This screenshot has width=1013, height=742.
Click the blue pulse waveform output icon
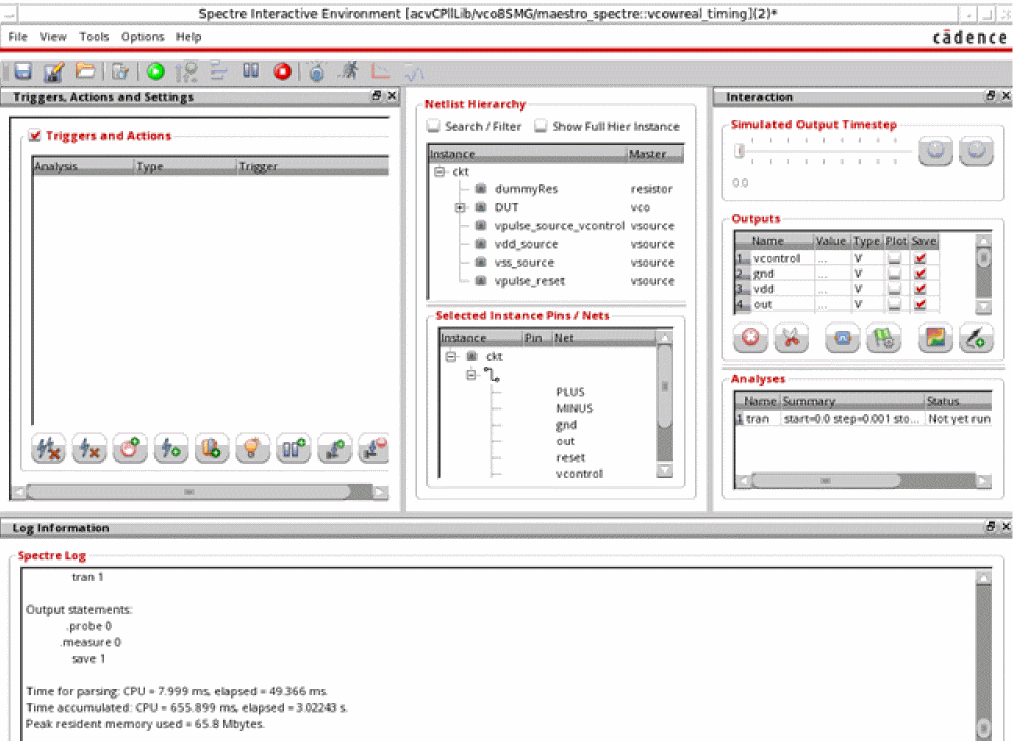pos(842,338)
